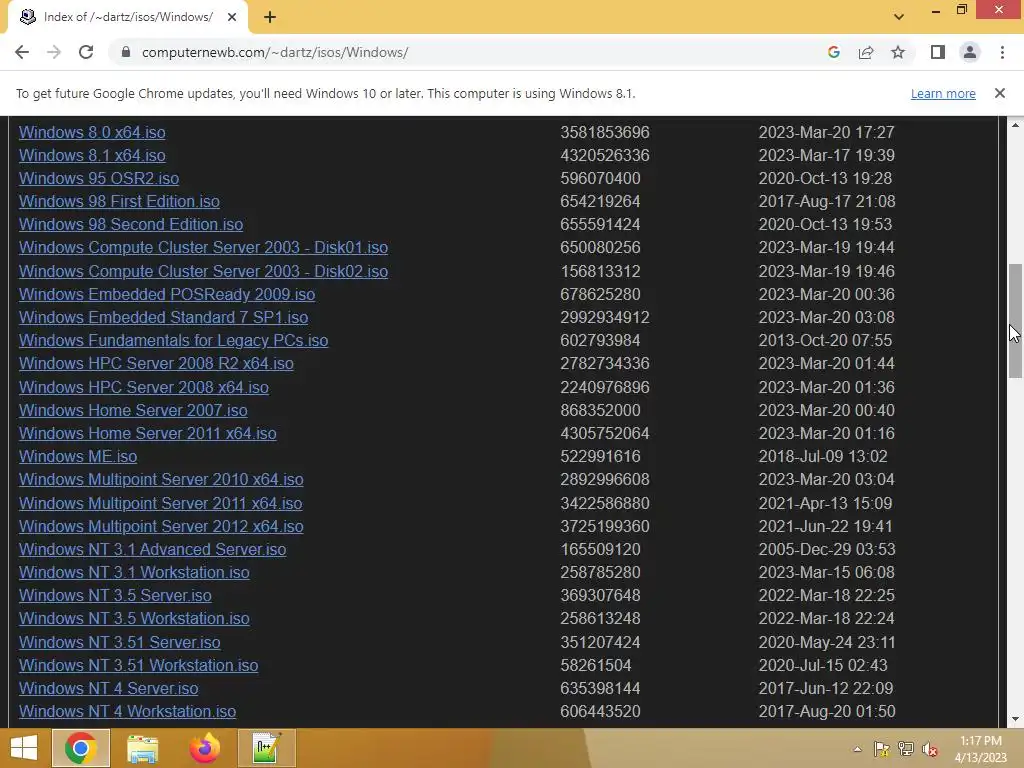
Task: Open Windows Fundamentals for Legacy PCs.iso
Action: [x=173, y=340]
